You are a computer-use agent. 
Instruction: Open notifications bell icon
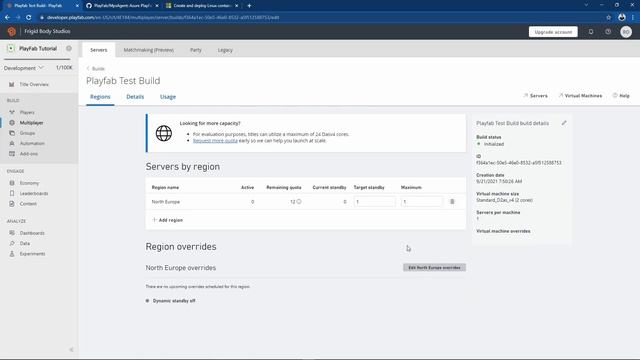tap(591, 32)
